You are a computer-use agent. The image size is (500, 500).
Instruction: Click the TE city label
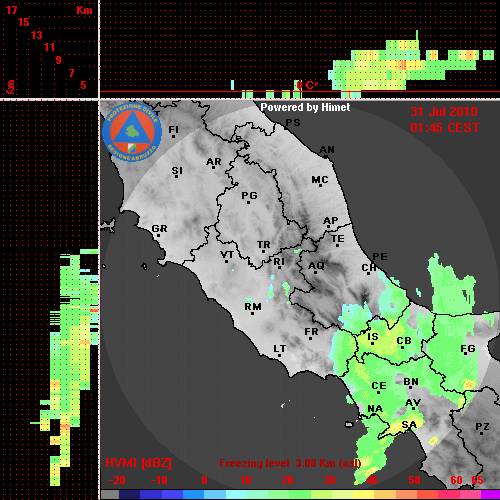tap(338, 240)
